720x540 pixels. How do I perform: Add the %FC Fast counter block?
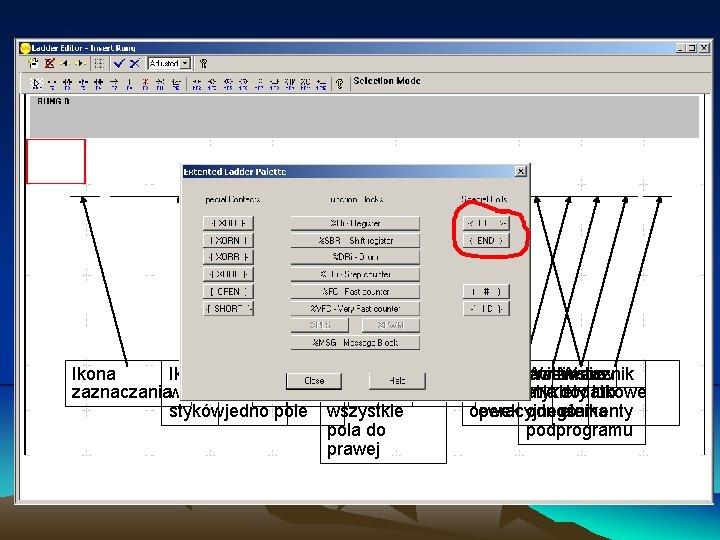coord(355,292)
